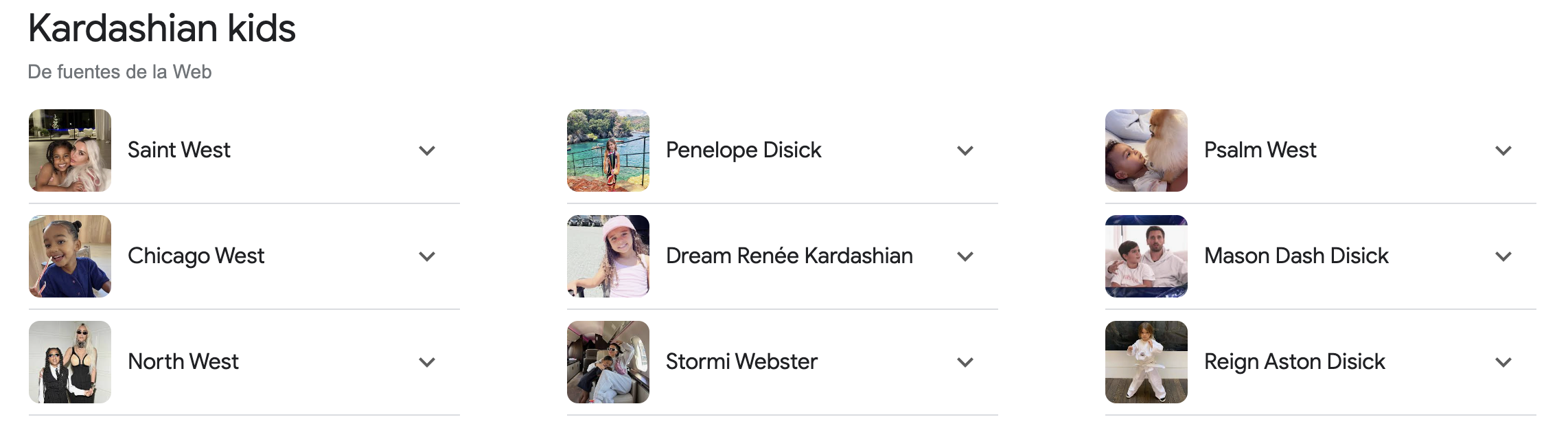Open Dream Renée Kardashian dropdown arrow

965,256
